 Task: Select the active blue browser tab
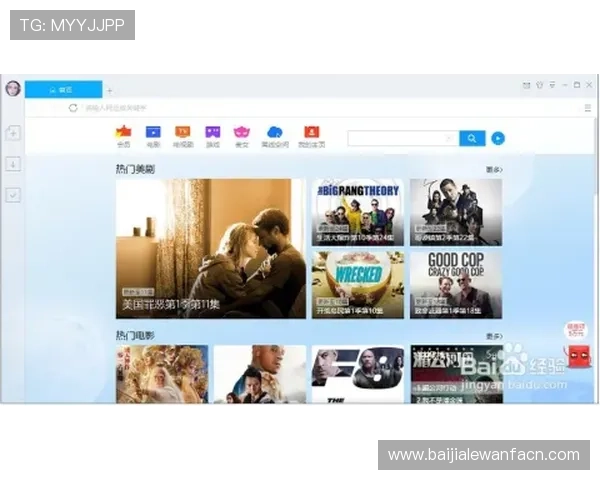pyautogui.click(x=63, y=89)
